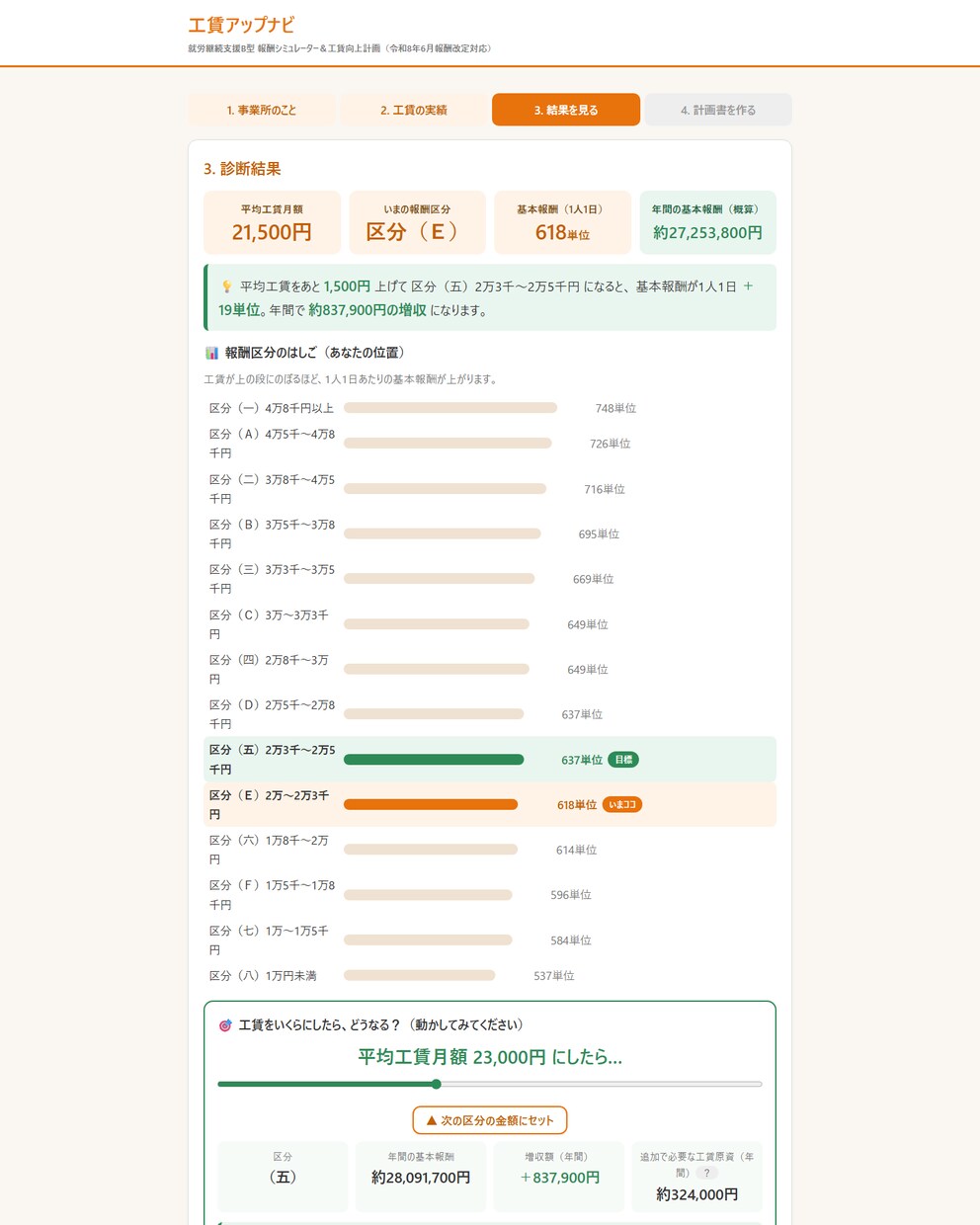Click the 年間の基本報酬 約28,091,700円 card
The image size is (980, 1225).
coord(421,1177)
